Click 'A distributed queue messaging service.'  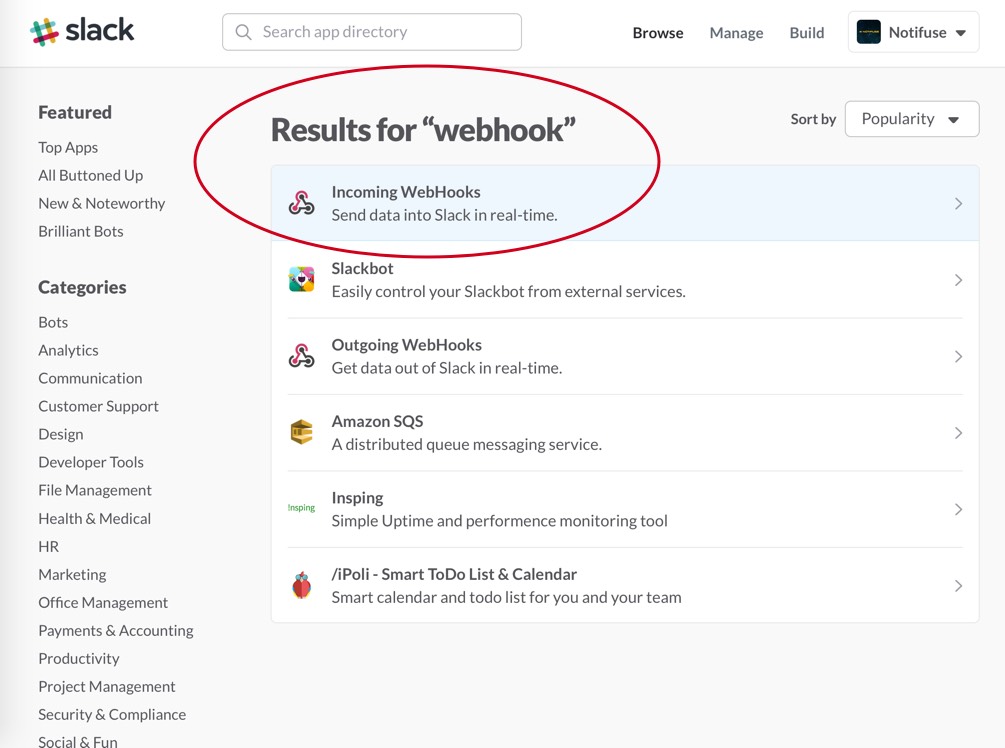467,444
